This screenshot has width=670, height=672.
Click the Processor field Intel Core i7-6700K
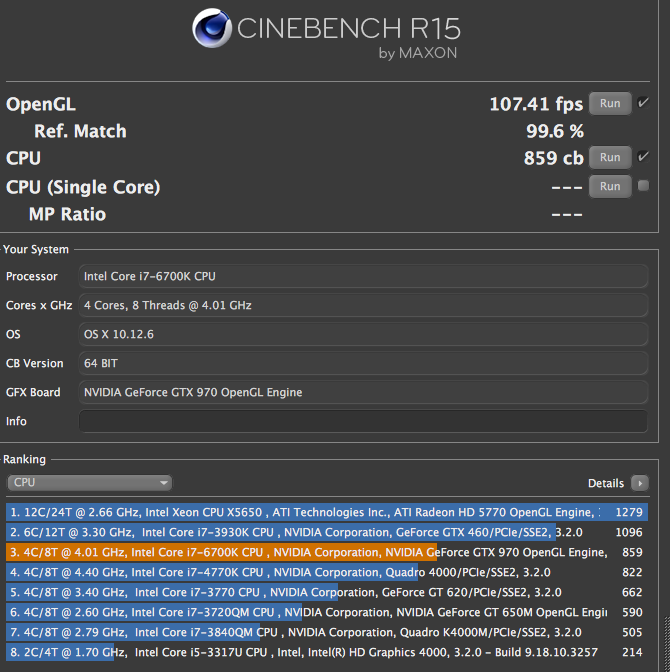point(363,276)
